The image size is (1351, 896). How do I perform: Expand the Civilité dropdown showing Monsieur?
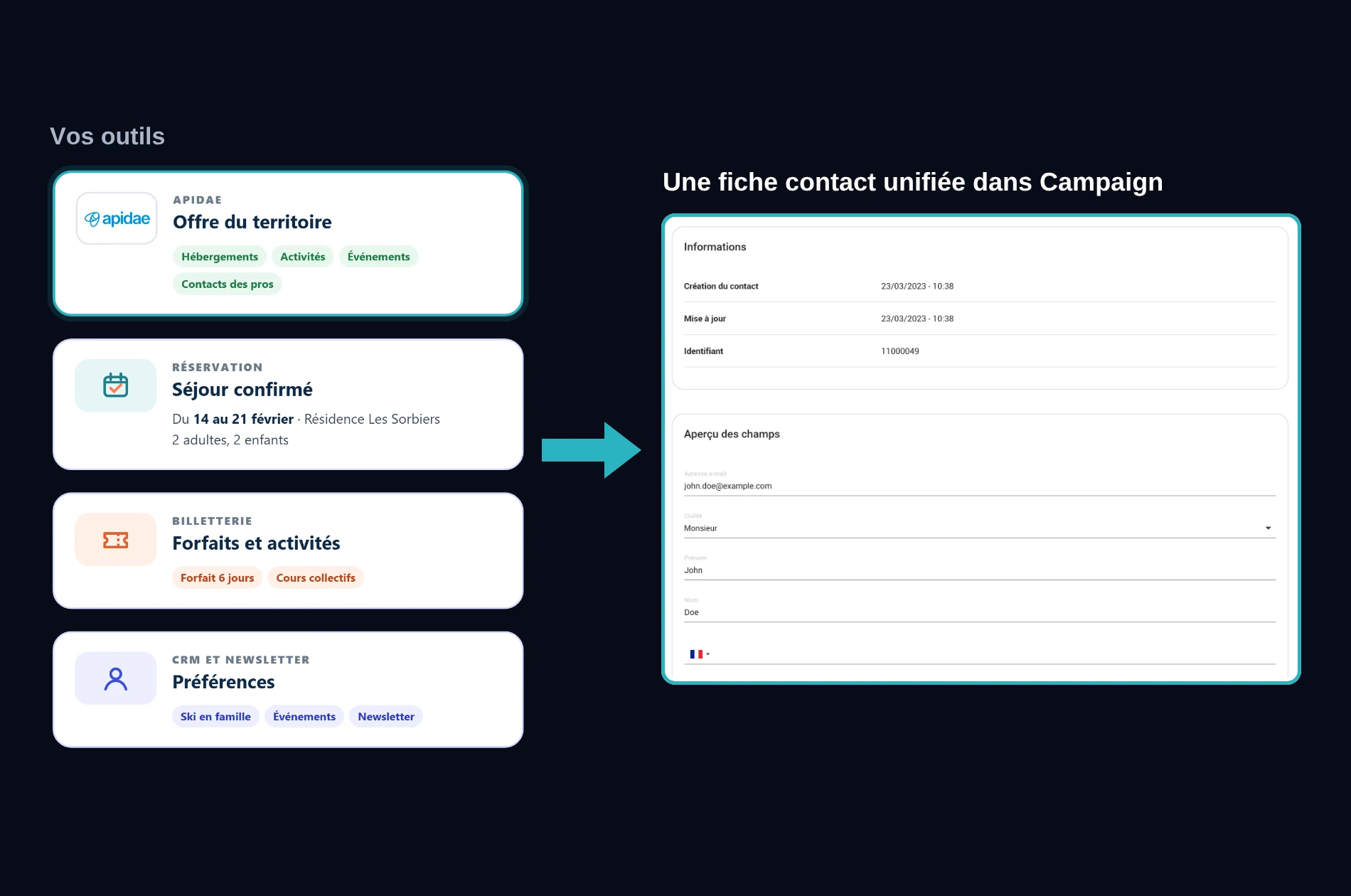pyautogui.click(x=980, y=528)
